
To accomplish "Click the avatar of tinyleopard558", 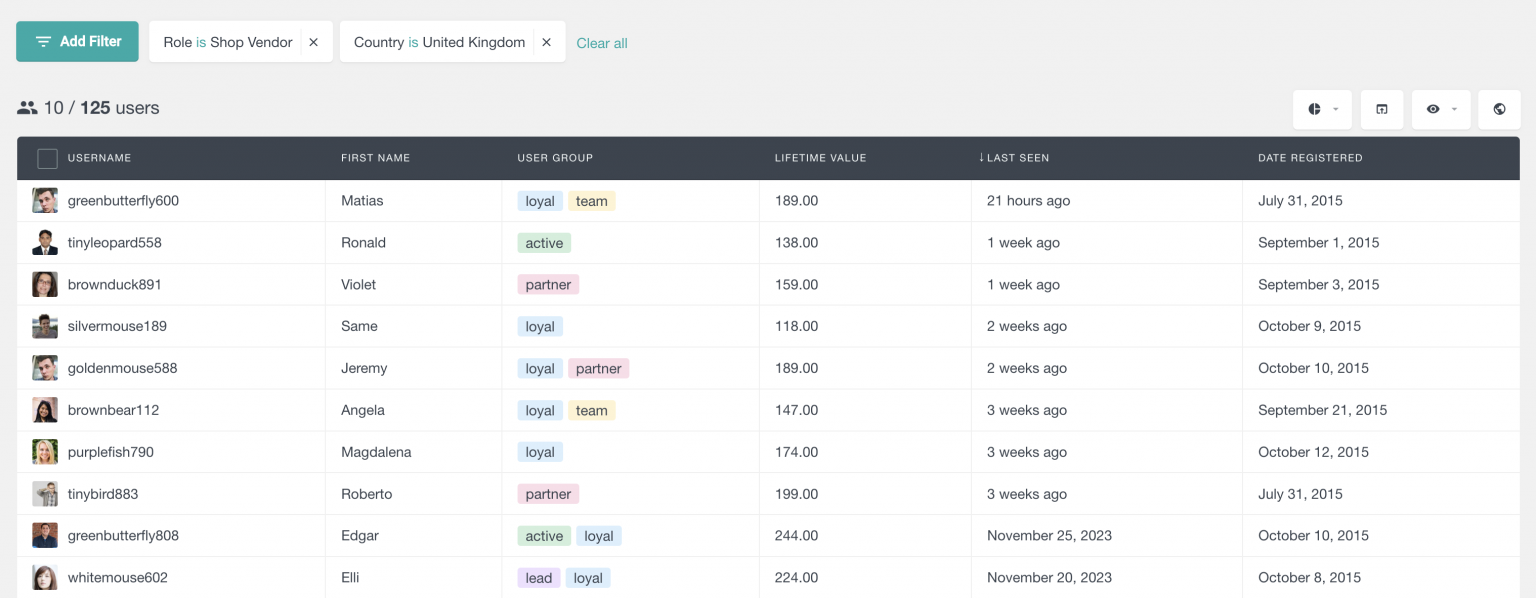I will pos(45,243).
